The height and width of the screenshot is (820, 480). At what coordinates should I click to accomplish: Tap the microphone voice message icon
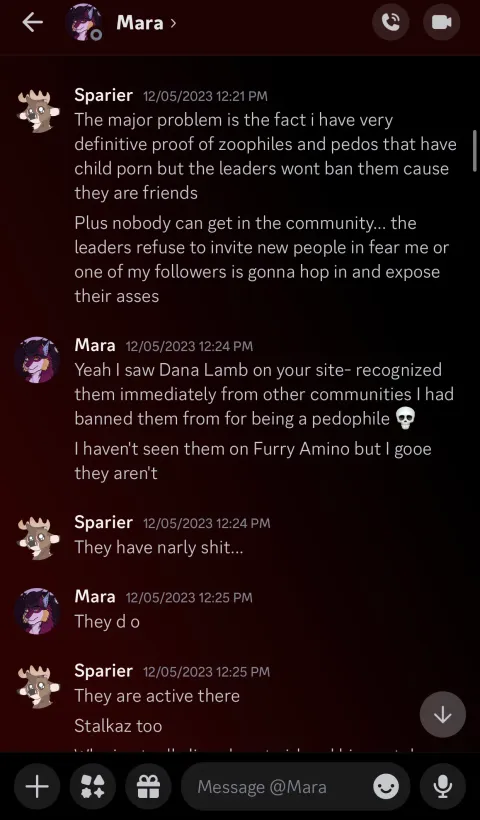[442, 787]
